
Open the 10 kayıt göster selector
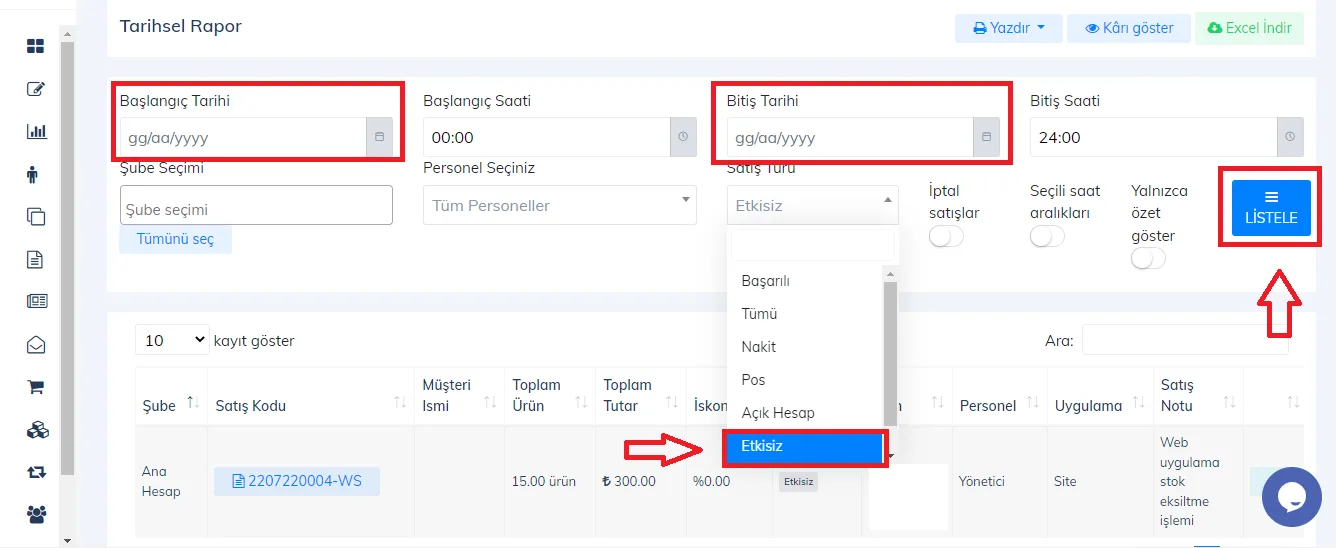point(172,340)
